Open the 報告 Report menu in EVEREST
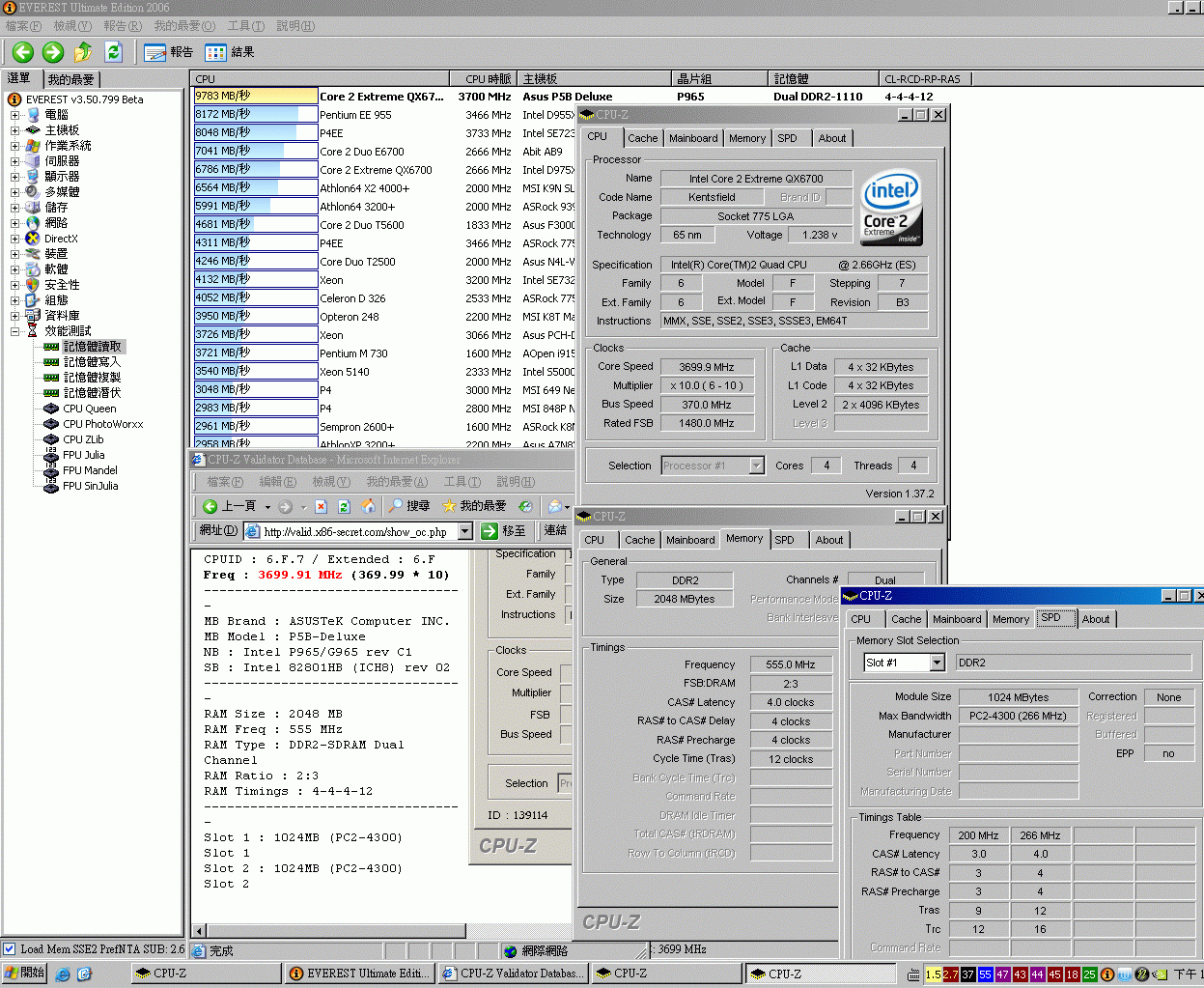Viewport: 1204px width, 988px height. coord(122,26)
